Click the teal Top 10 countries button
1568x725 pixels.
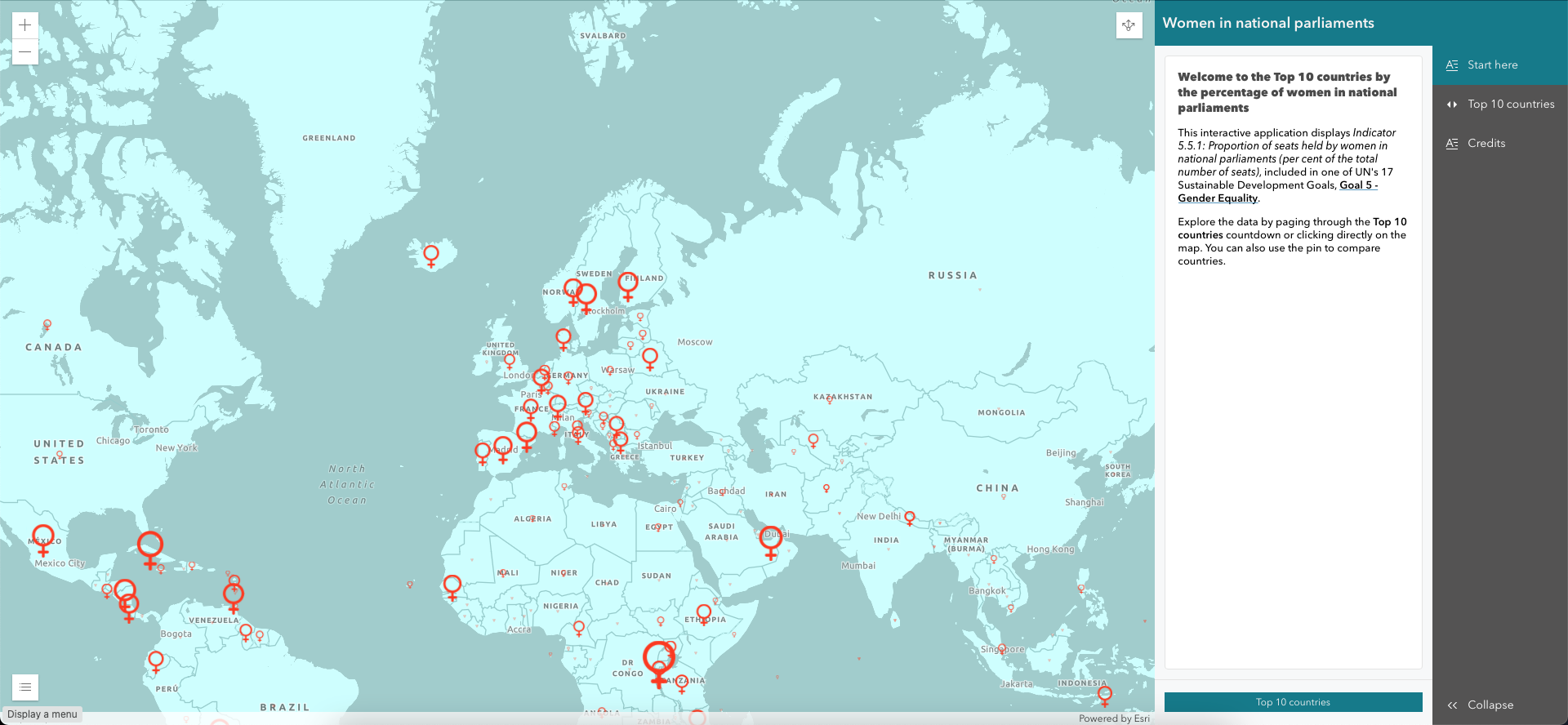(1293, 702)
